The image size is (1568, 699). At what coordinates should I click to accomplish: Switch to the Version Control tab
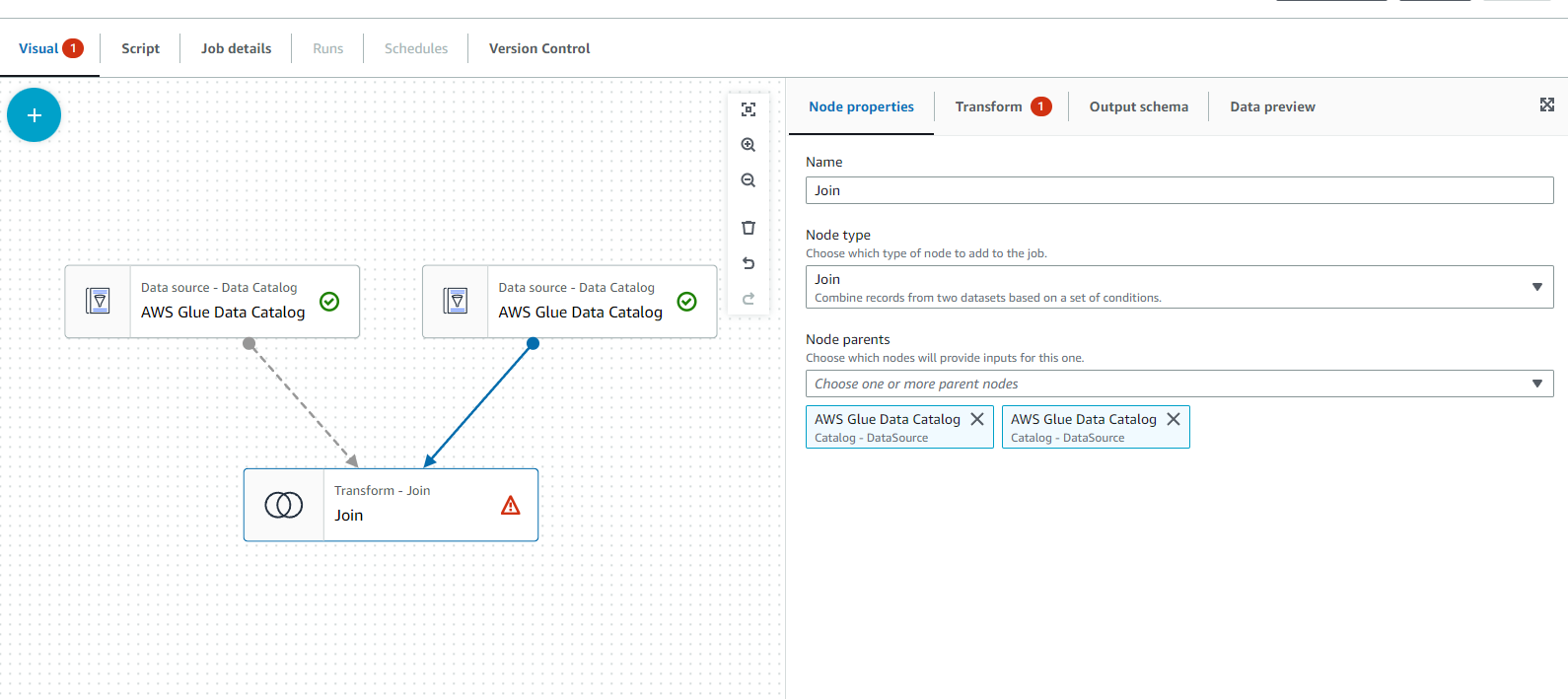[x=539, y=48]
